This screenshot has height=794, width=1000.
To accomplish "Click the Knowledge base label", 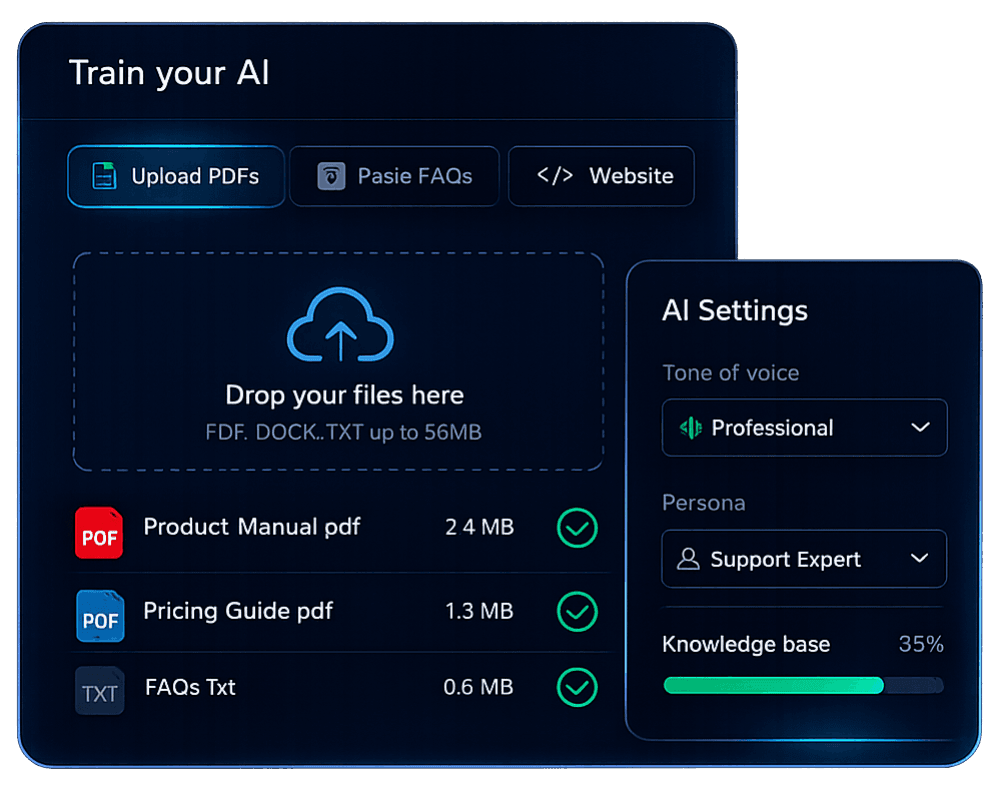I will coord(746,645).
